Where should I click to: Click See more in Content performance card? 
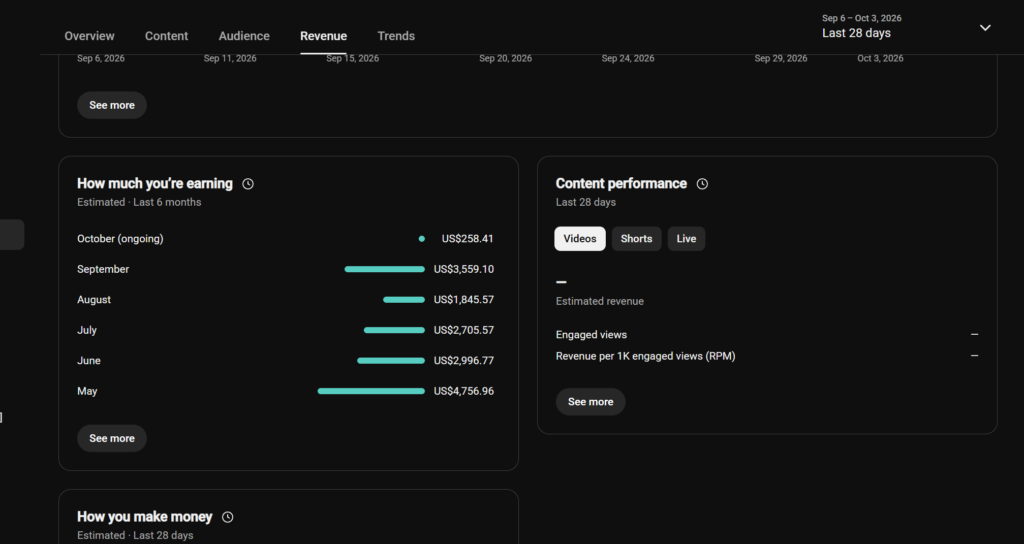590,402
